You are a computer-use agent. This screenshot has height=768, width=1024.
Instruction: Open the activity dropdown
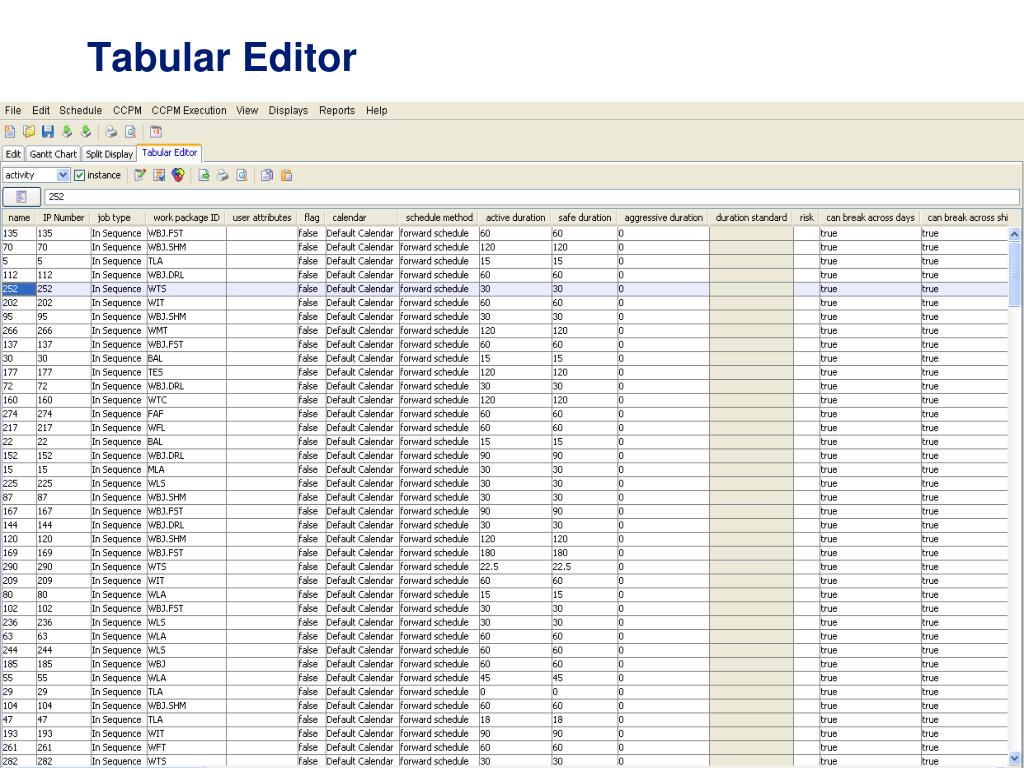(63, 175)
